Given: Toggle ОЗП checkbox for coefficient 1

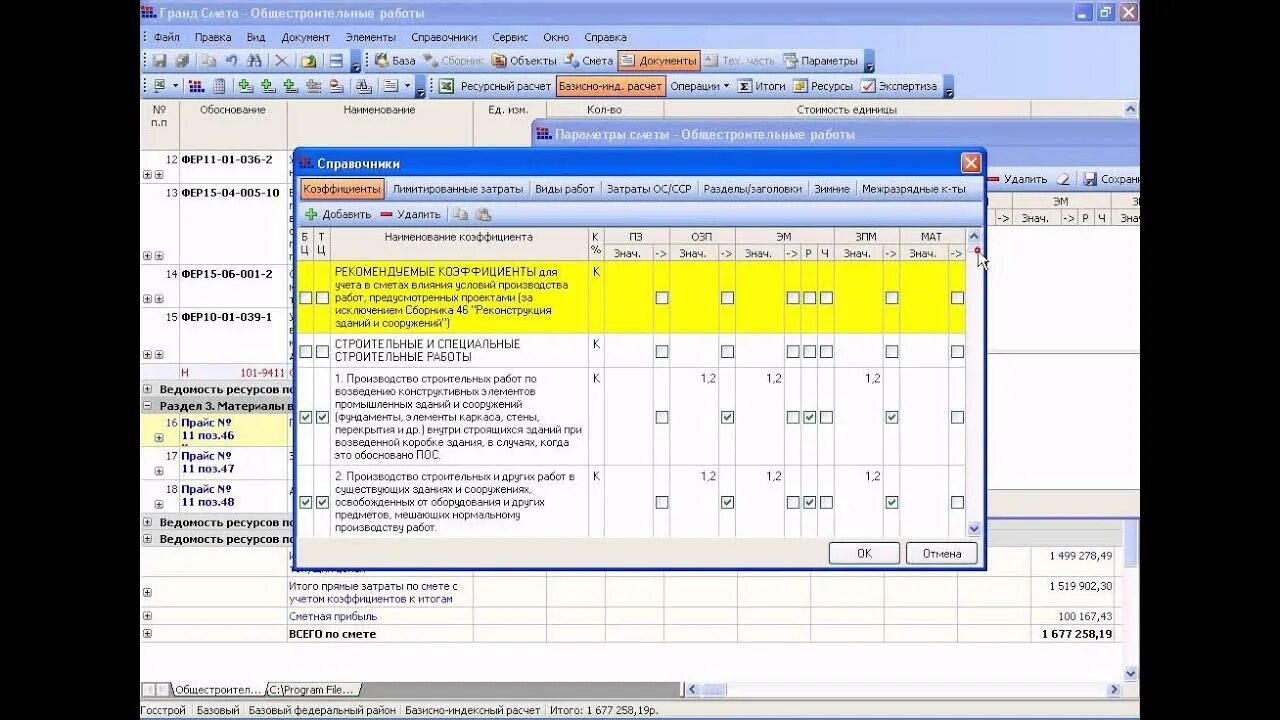Looking at the screenshot, I should [727, 417].
